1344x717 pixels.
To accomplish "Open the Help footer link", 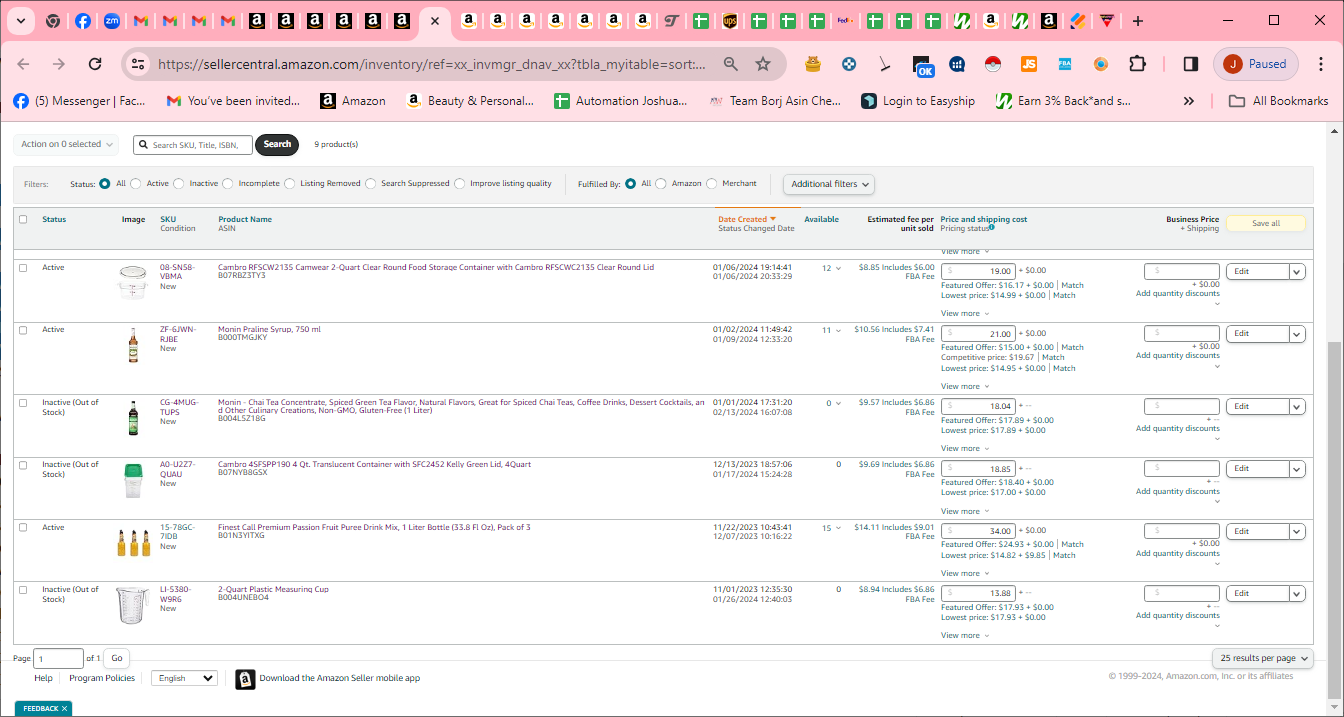I will 43,678.
